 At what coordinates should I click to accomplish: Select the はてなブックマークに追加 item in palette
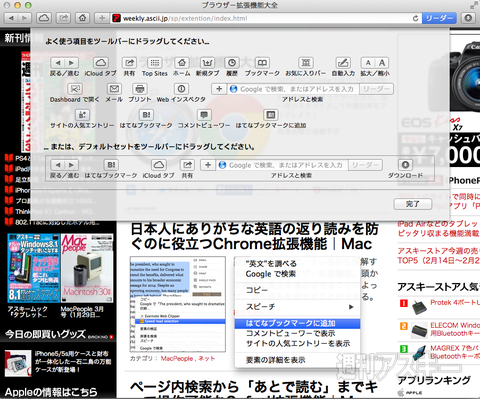(271, 119)
